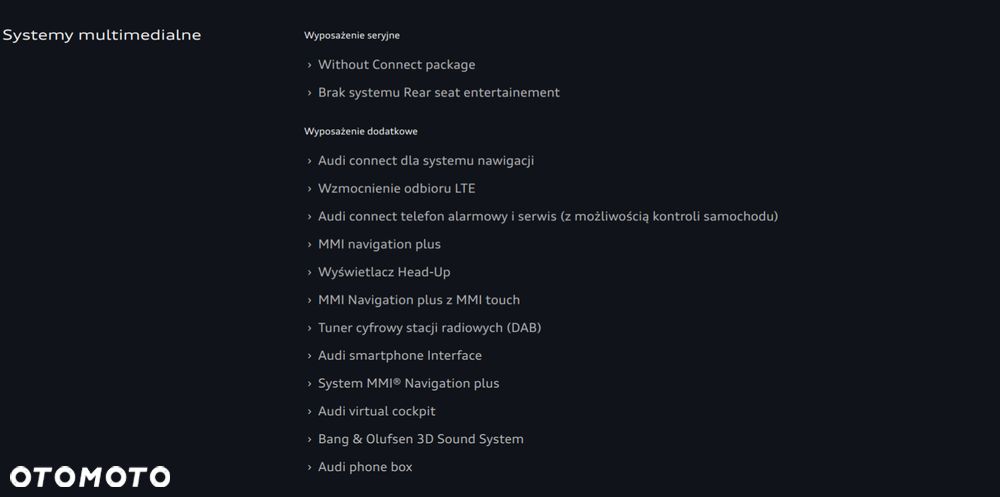Screen dimensions: 1000x497
Task: Click the Without Connect package item
Action: tap(396, 65)
